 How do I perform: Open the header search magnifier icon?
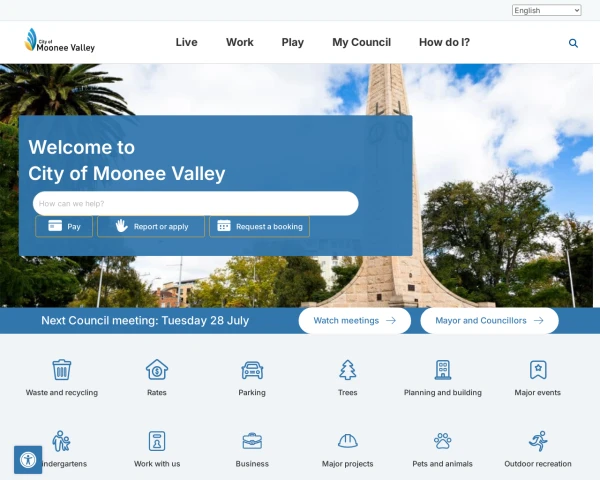[573, 43]
